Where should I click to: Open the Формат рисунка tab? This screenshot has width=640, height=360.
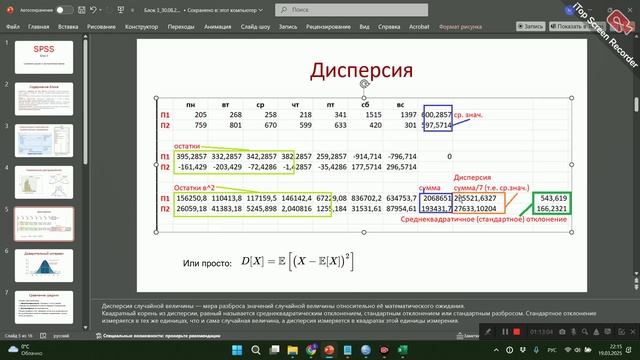click(x=460, y=27)
